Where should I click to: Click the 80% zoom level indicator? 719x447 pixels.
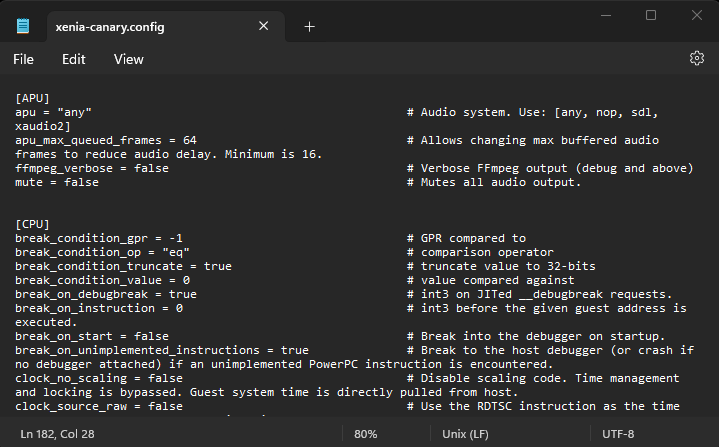(365, 434)
